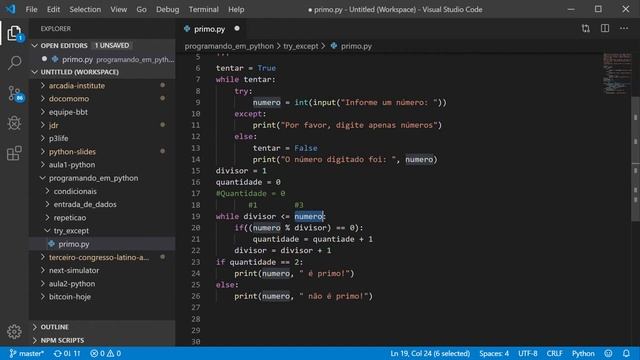Click the master branch indicator
The width and height of the screenshot is (640, 360).
click(x=27, y=353)
